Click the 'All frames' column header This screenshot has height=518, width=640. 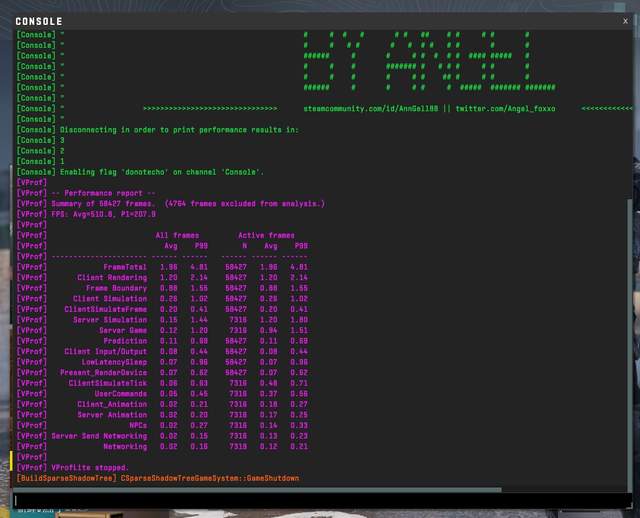pos(177,235)
